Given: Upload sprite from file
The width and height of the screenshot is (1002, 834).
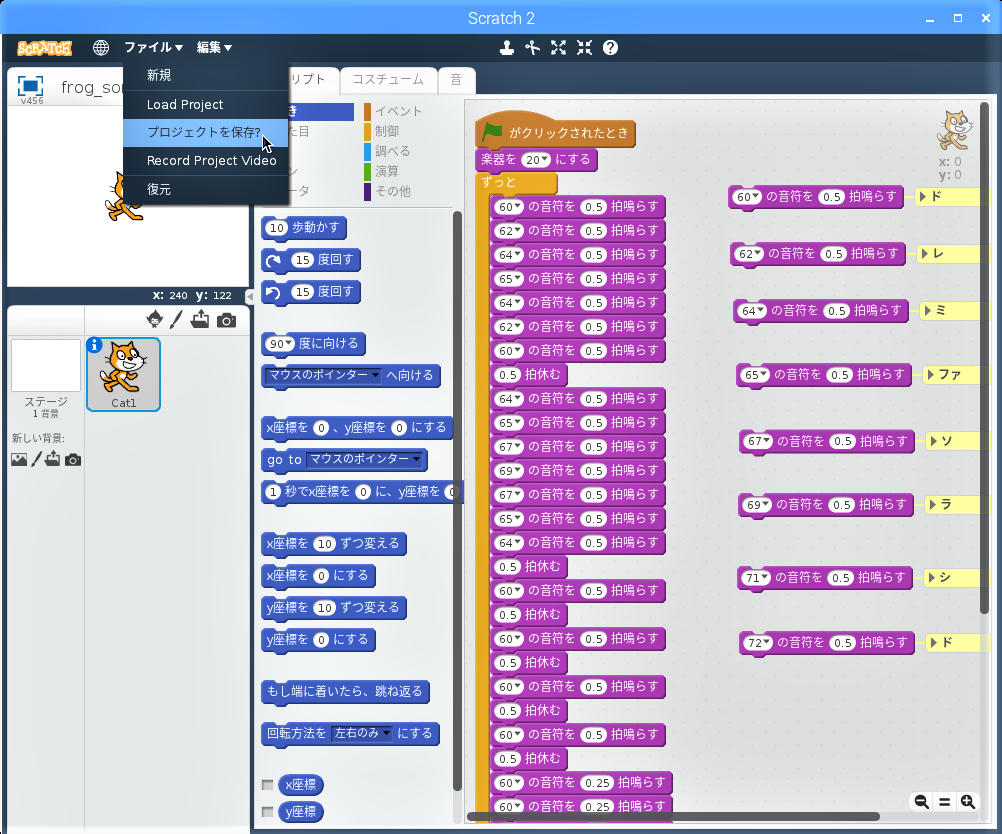Looking at the screenshot, I should coord(200,319).
